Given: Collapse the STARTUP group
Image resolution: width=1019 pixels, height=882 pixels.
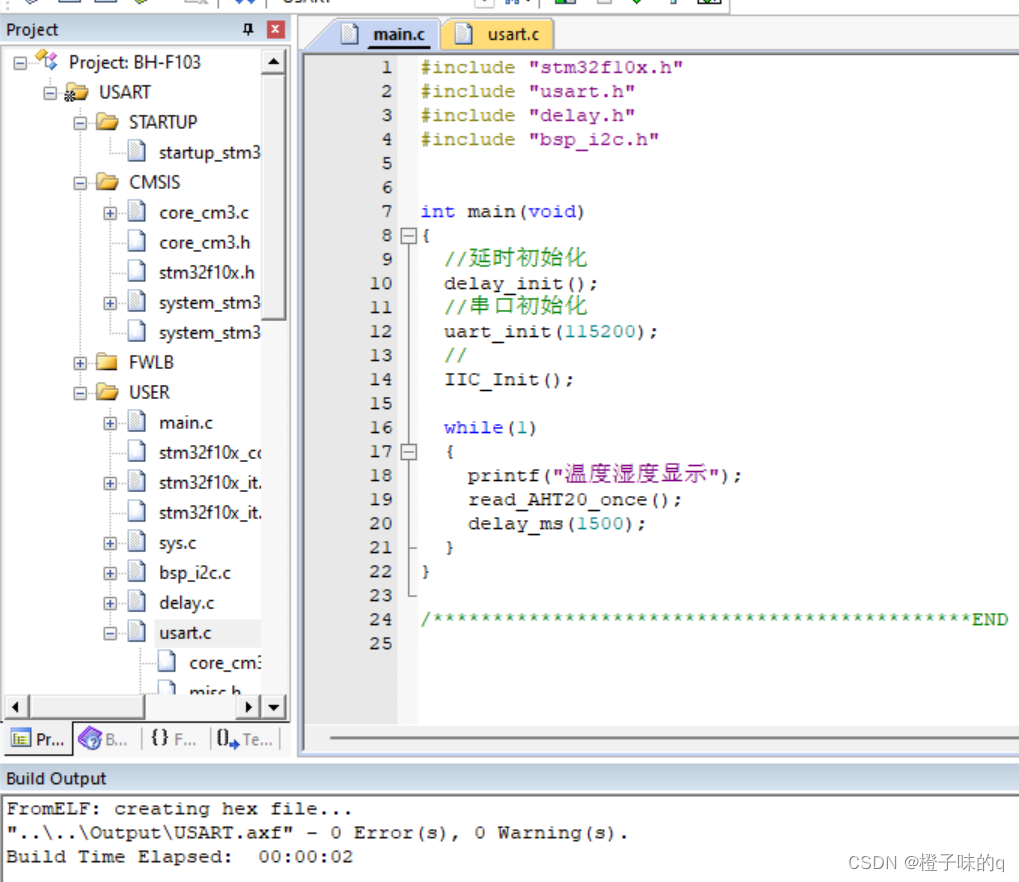Looking at the screenshot, I should point(80,123).
